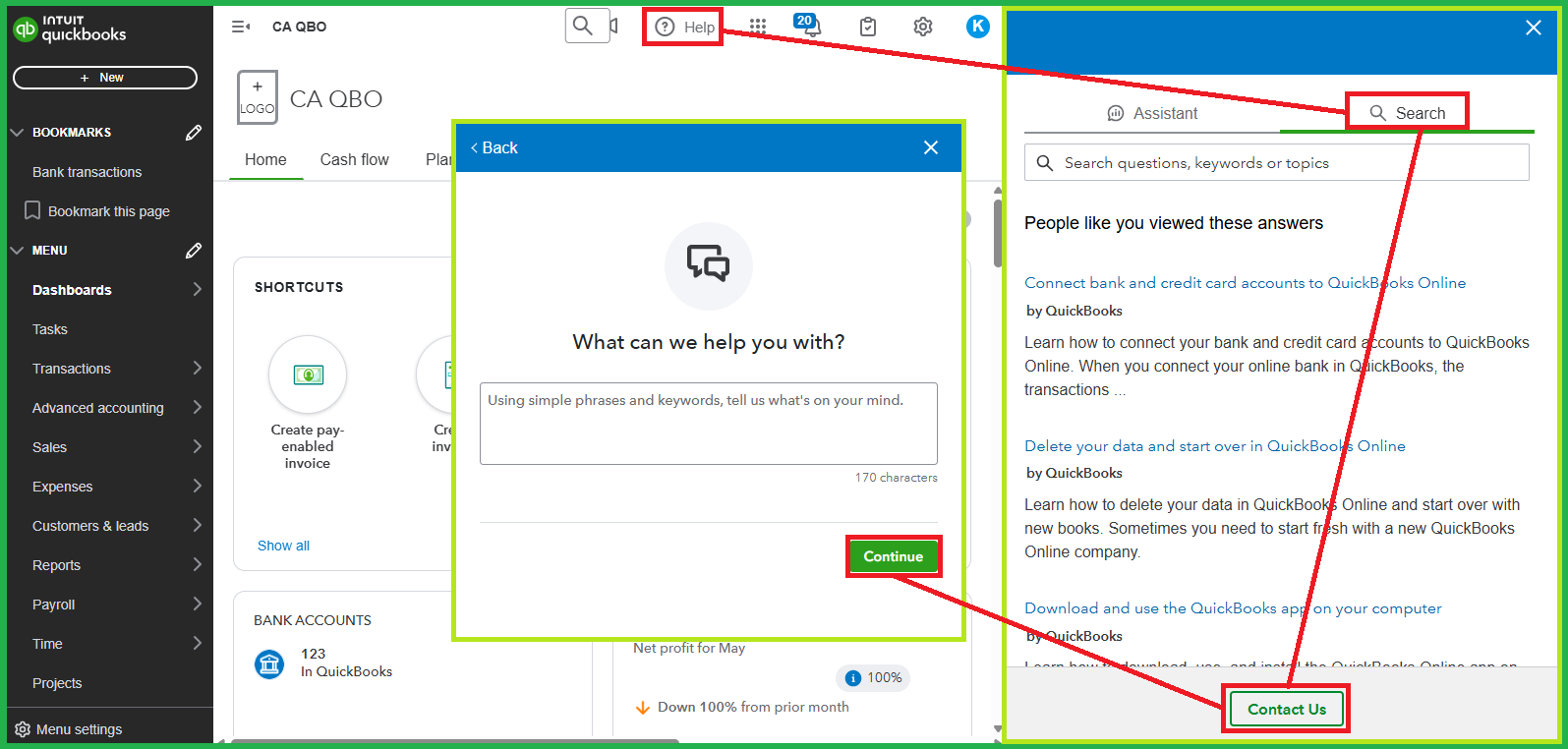Screen dimensions: 1568x749
Task: Switch to the Home tab
Action: [265, 159]
